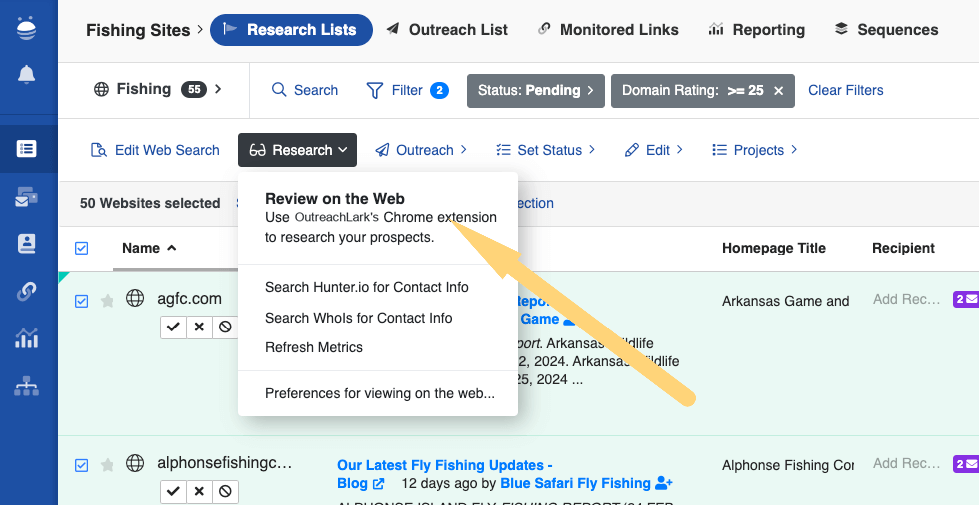Open the mail inbox sidebar icon
This screenshot has height=505, width=979.
click(x=26, y=197)
